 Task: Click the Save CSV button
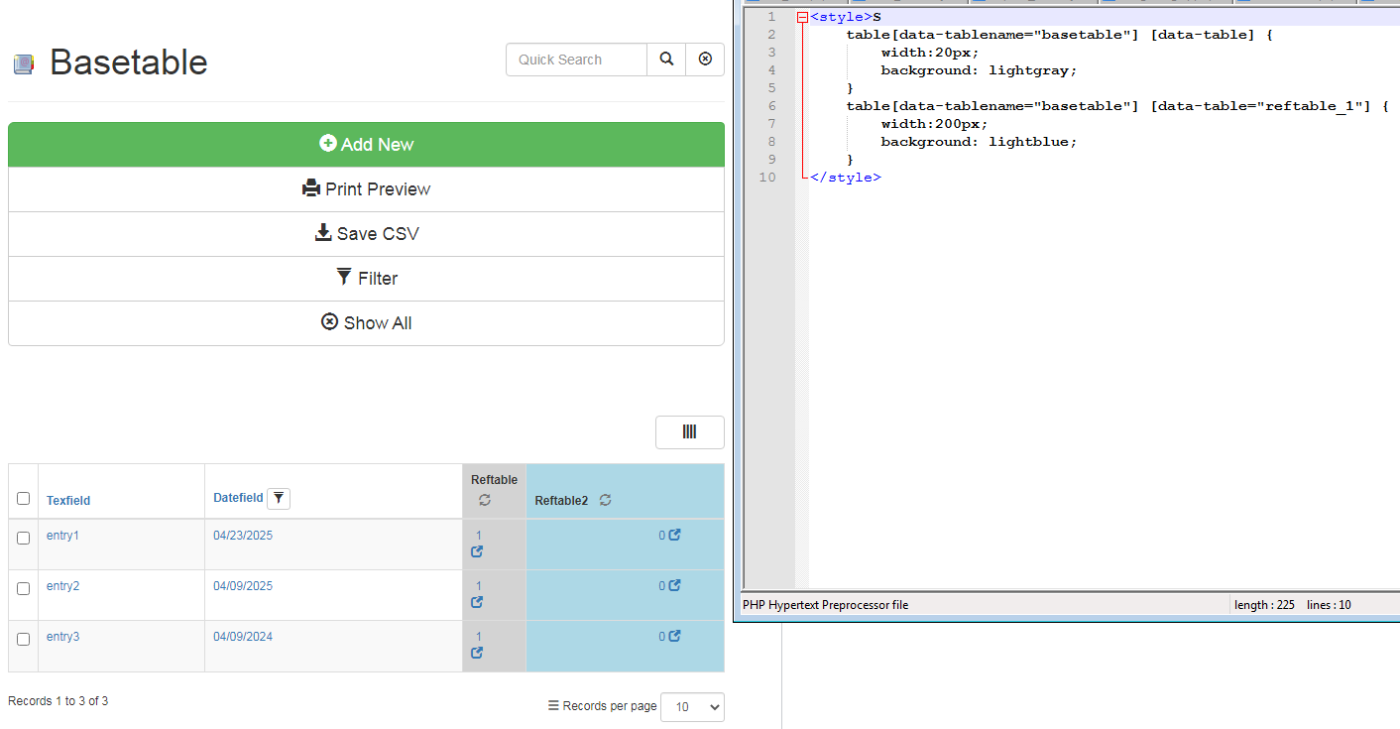tap(366, 234)
